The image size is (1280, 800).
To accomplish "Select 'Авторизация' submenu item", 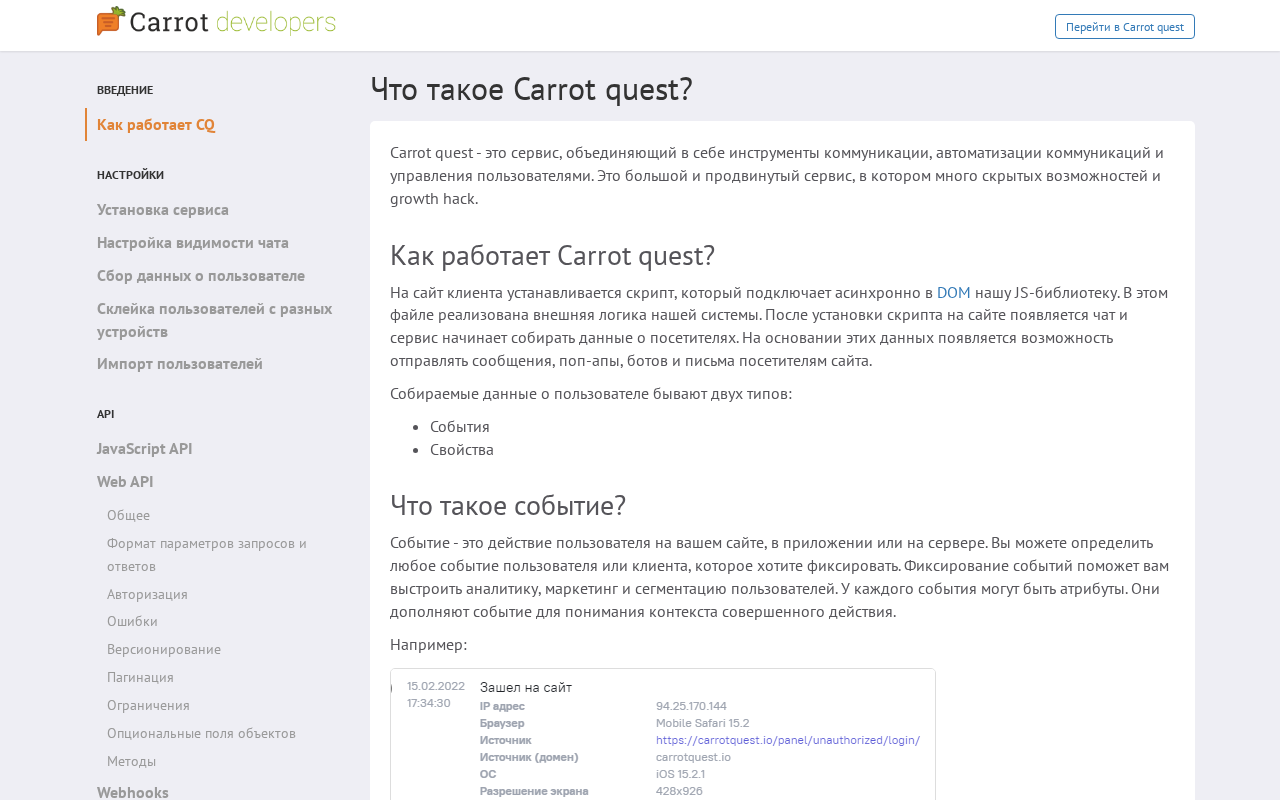I will 147,594.
